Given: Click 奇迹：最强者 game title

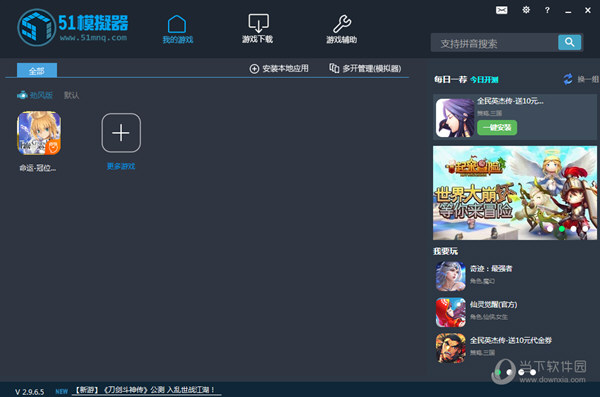Looking at the screenshot, I should [x=491, y=269].
